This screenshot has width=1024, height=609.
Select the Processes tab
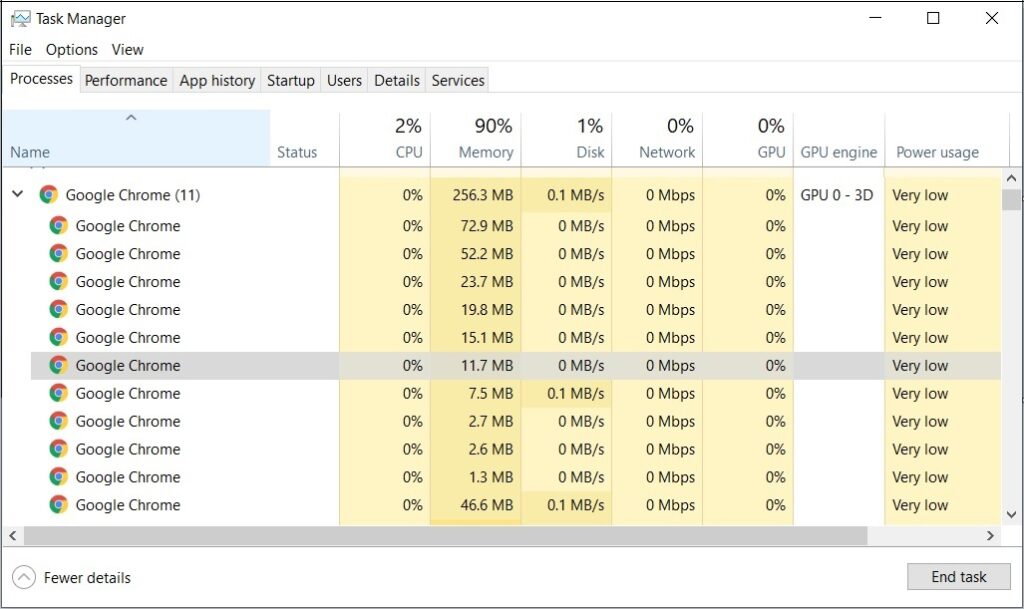tap(41, 79)
